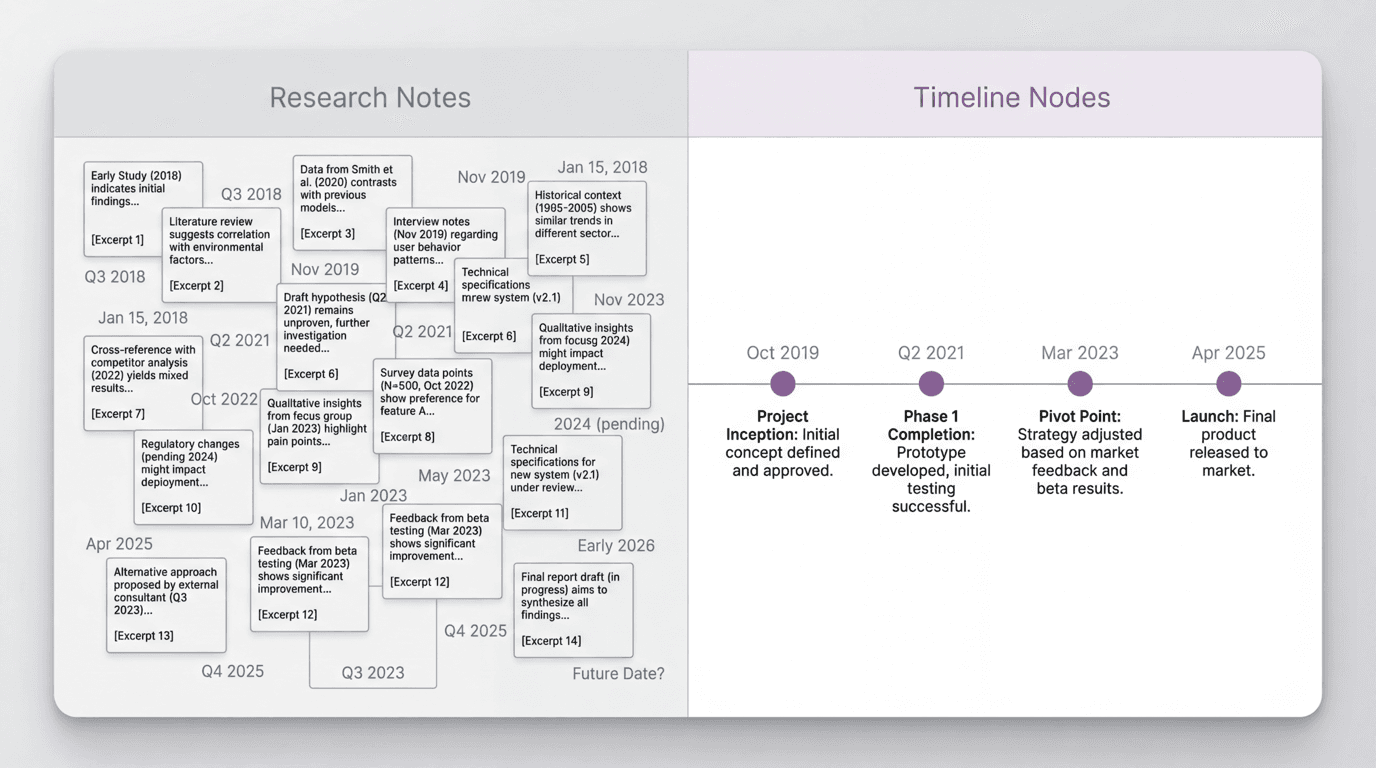The width and height of the screenshot is (1376, 768).
Task: Select the Survey data points Excerpt 8 note
Action: [x=432, y=404]
